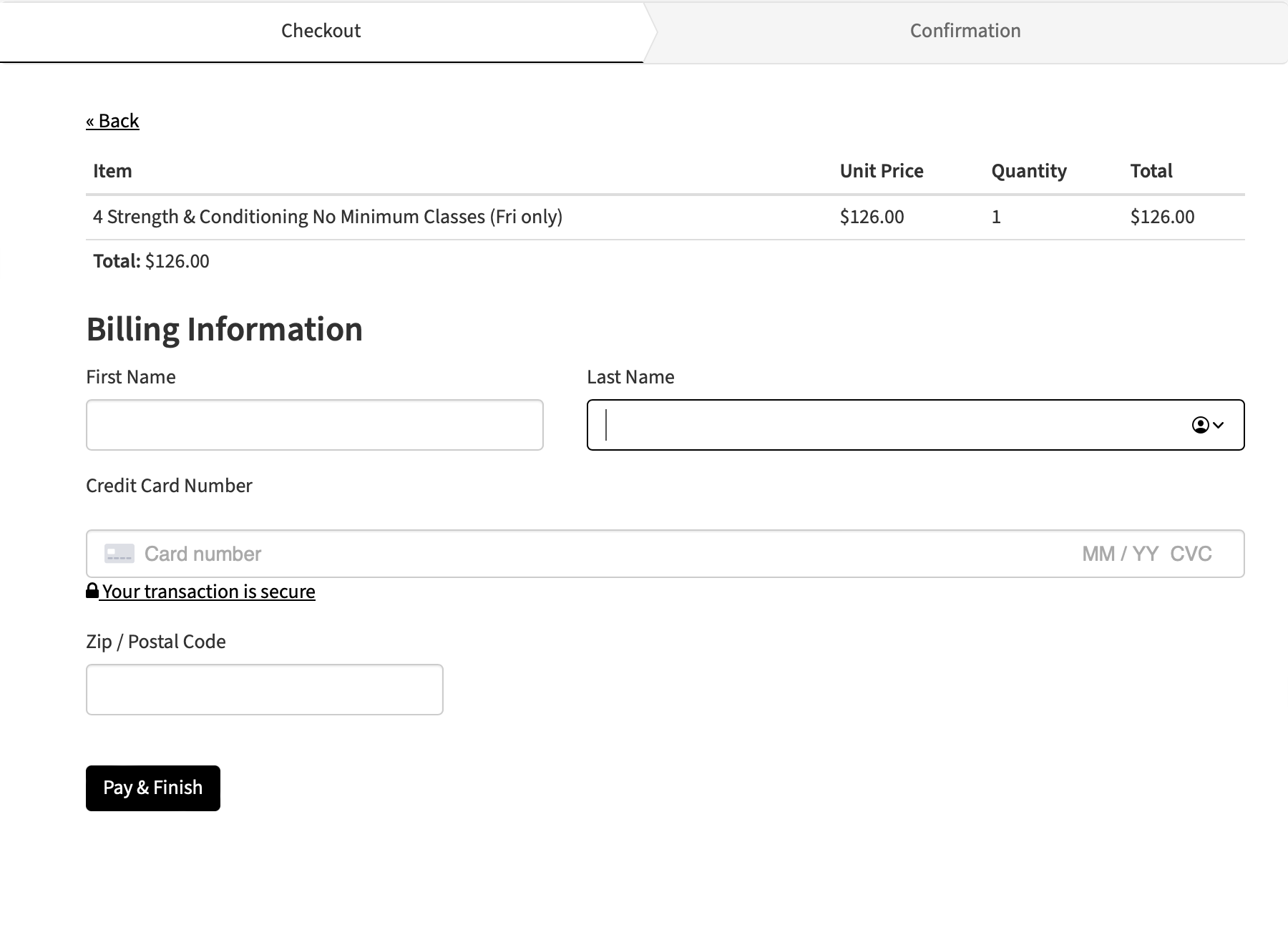
Task: Open the Checkout step tab
Action: (x=321, y=31)
